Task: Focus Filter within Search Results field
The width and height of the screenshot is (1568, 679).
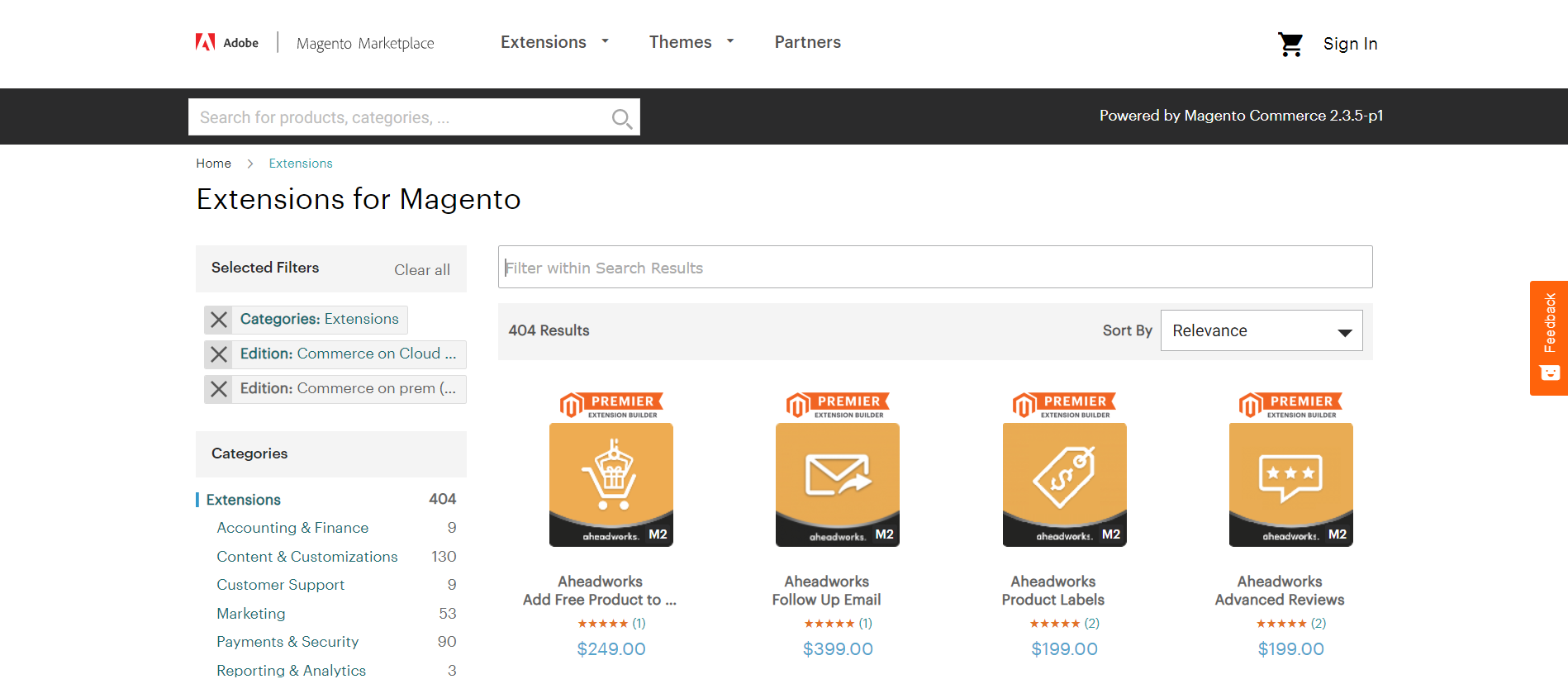Action: [x=935, y=267]
